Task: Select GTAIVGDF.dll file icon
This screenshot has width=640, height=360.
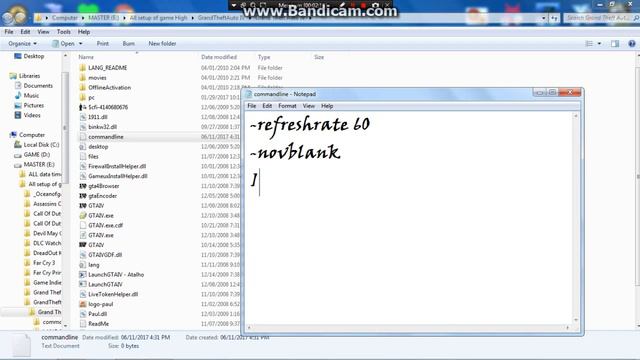Action: click(x=82, y=255)
